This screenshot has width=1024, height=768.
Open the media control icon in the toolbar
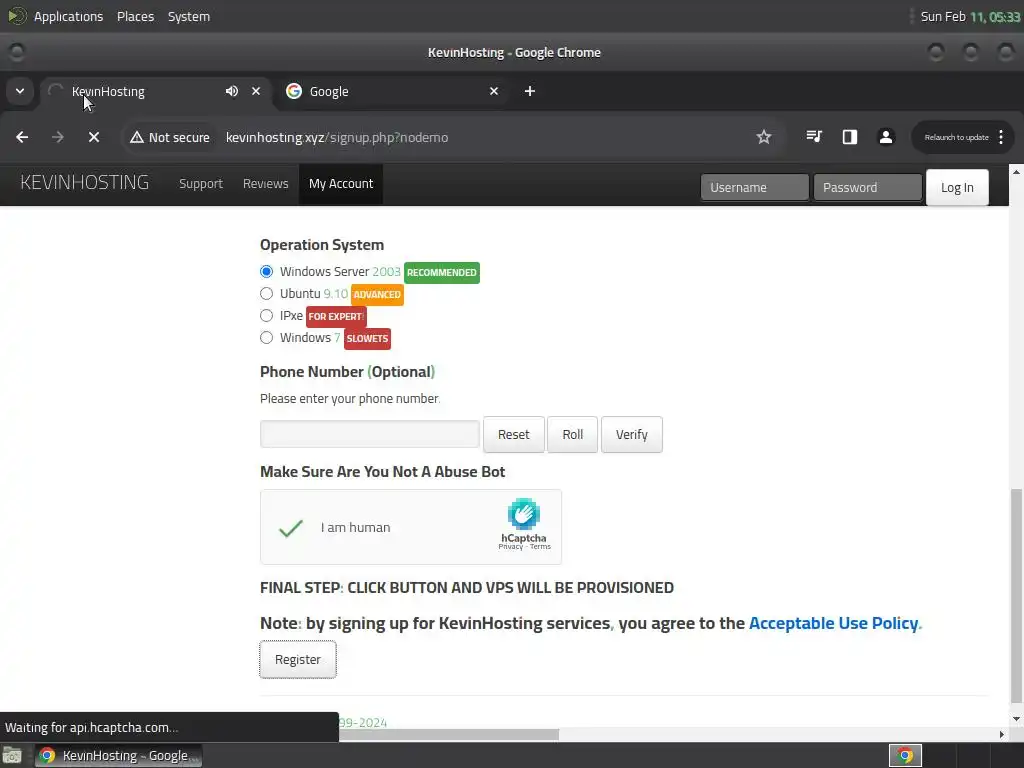[x=814, y=136]
